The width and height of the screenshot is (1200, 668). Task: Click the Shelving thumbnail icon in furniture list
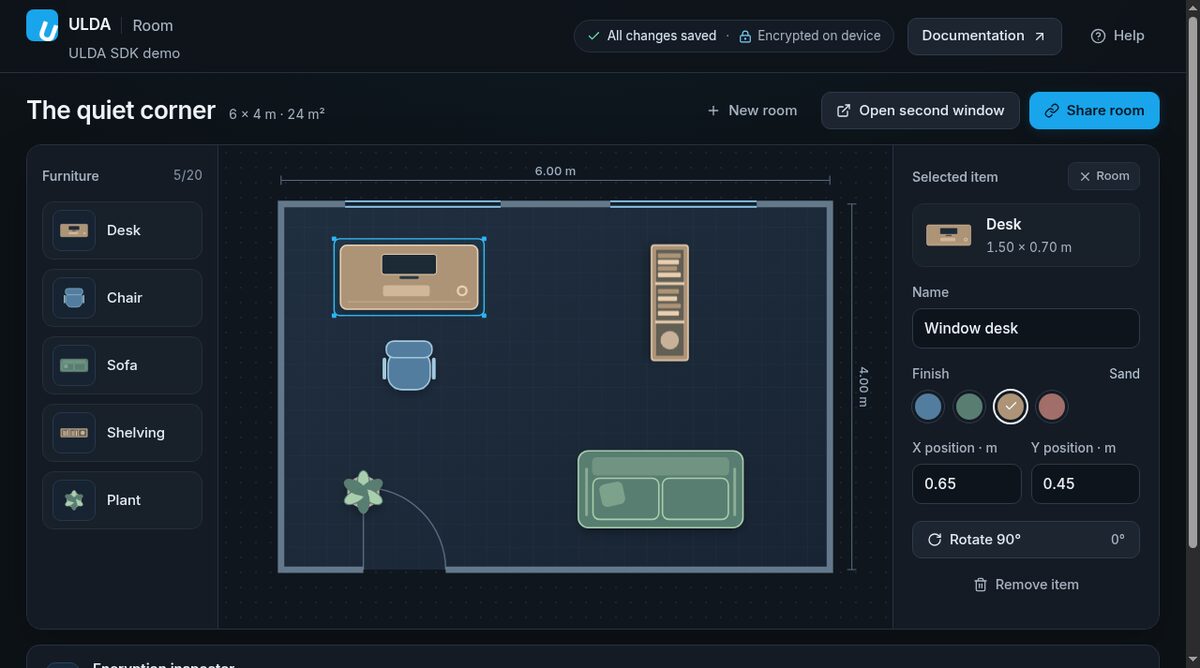click(x=74, y=433)
